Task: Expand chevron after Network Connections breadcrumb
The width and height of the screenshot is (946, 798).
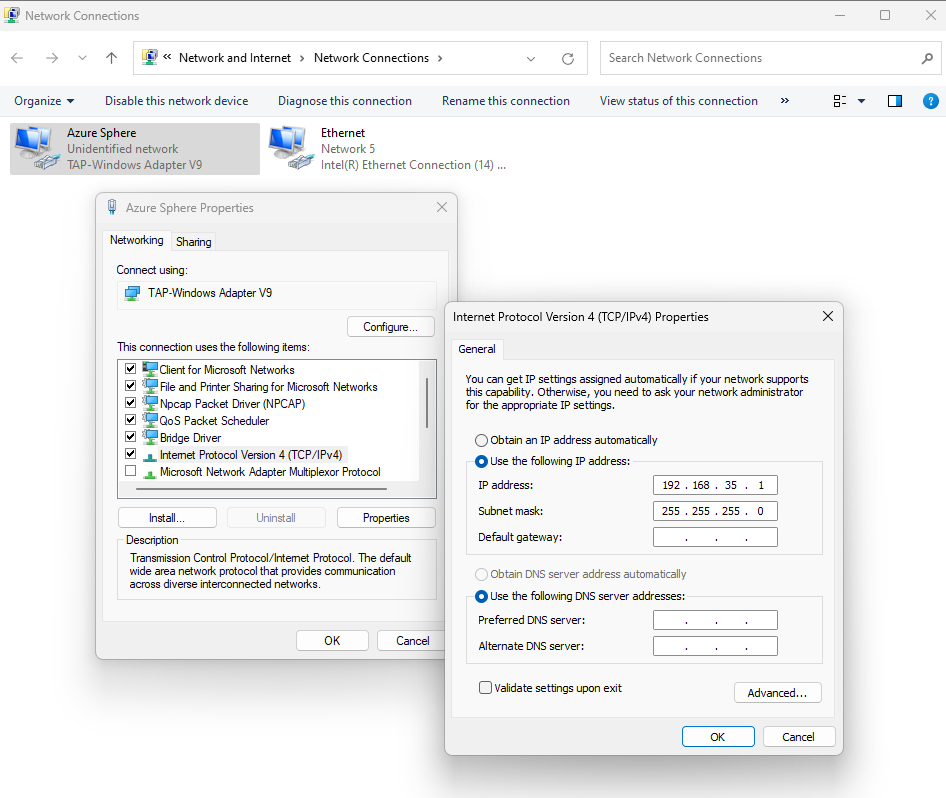Action: pos(440,59)
